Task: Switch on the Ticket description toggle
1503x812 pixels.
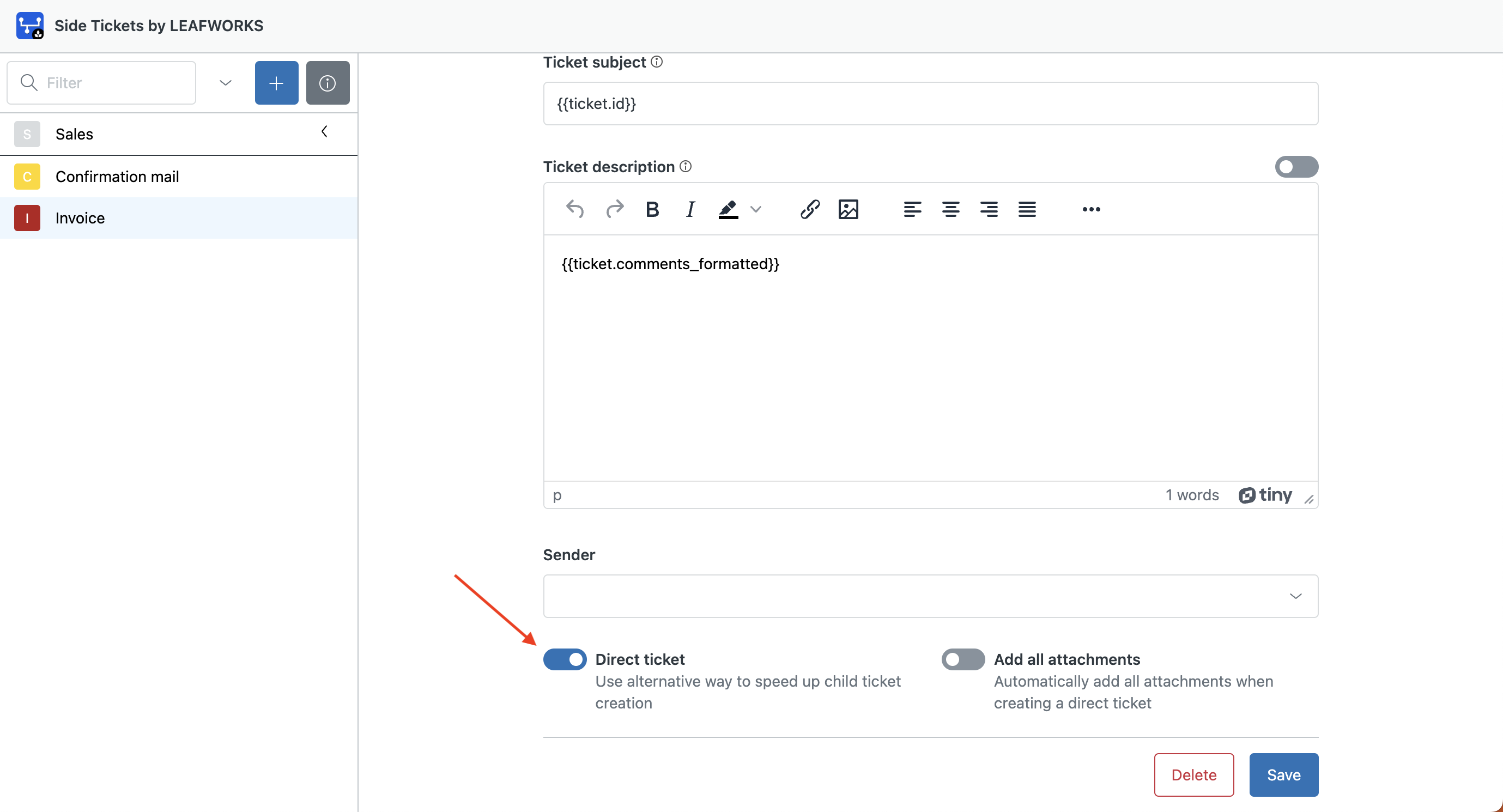Action: (x=1296, y=167)
